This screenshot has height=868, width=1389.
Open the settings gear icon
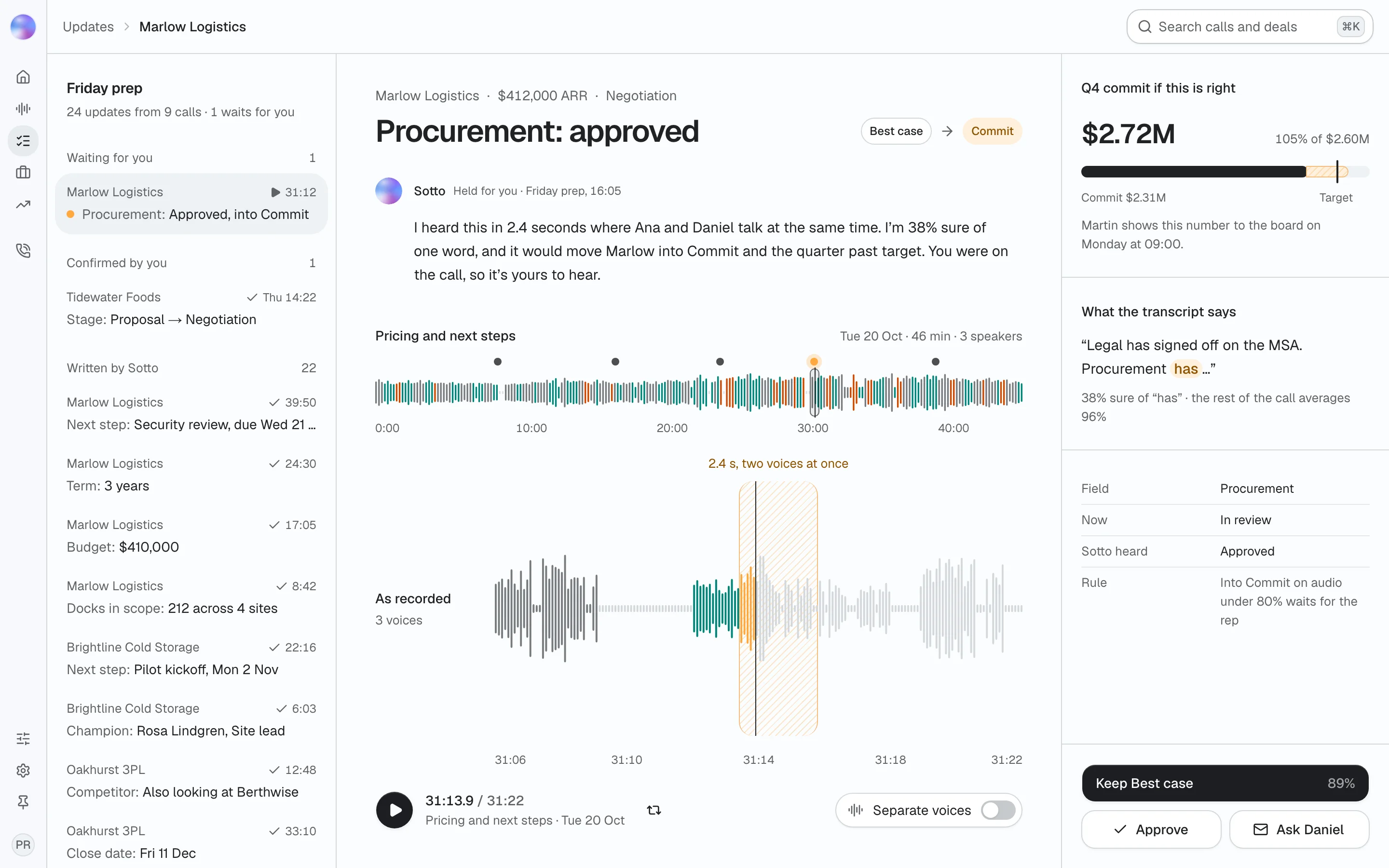23,771
